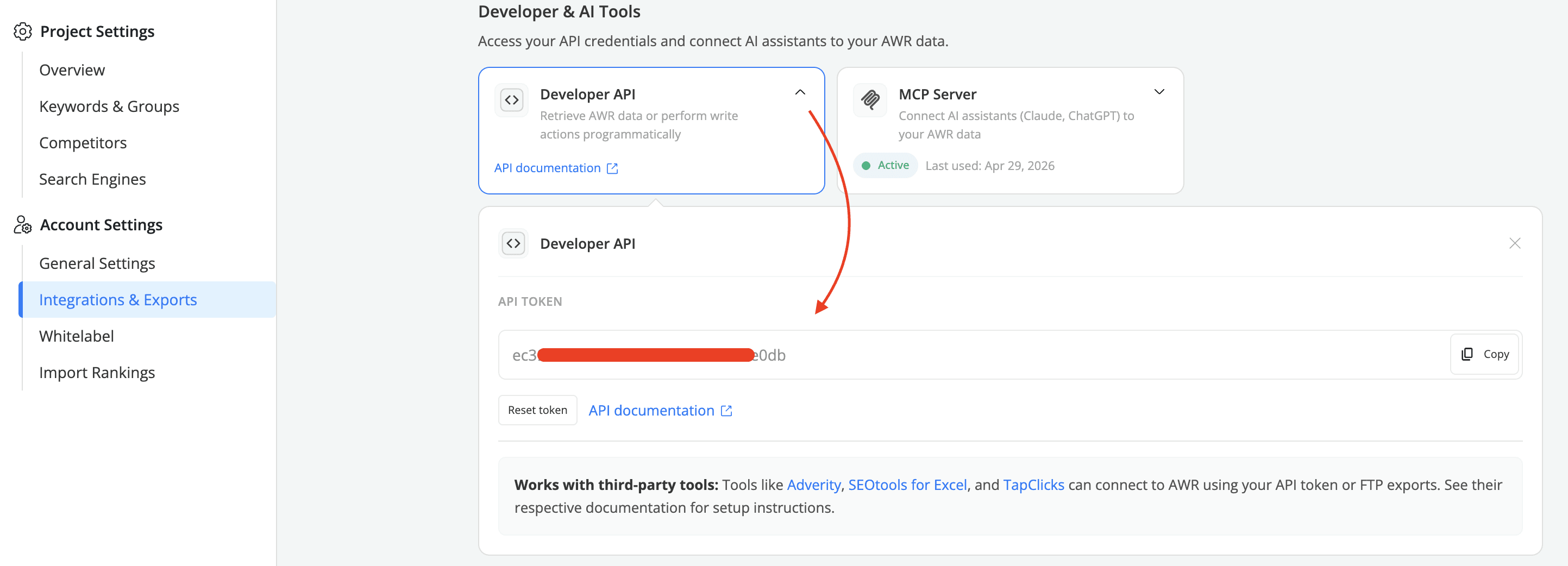Click the MCP Server card title
The width and height of the screenshot is (1568, 566).
coord(937,95)
